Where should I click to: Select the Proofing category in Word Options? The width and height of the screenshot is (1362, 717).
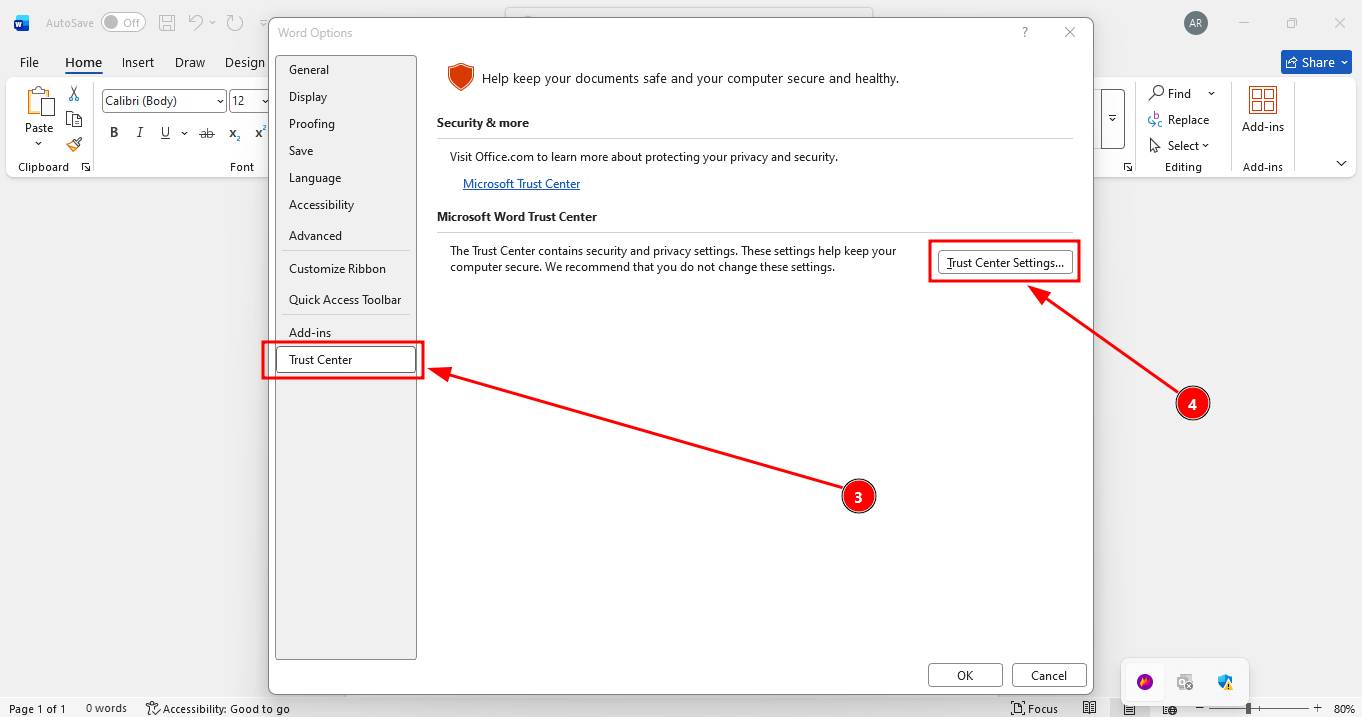312,124
